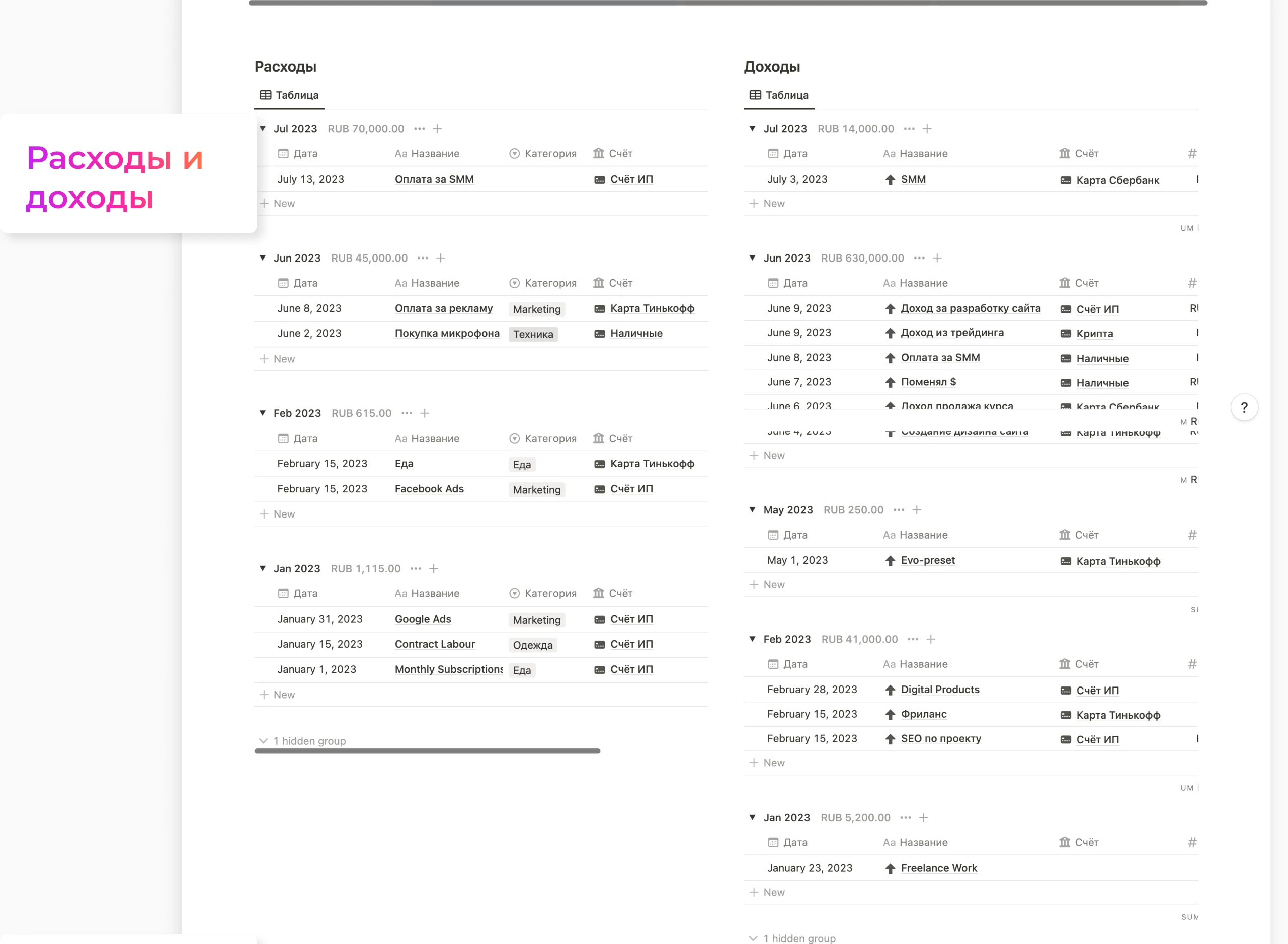Click the Одежда category tag

[533, 645]
